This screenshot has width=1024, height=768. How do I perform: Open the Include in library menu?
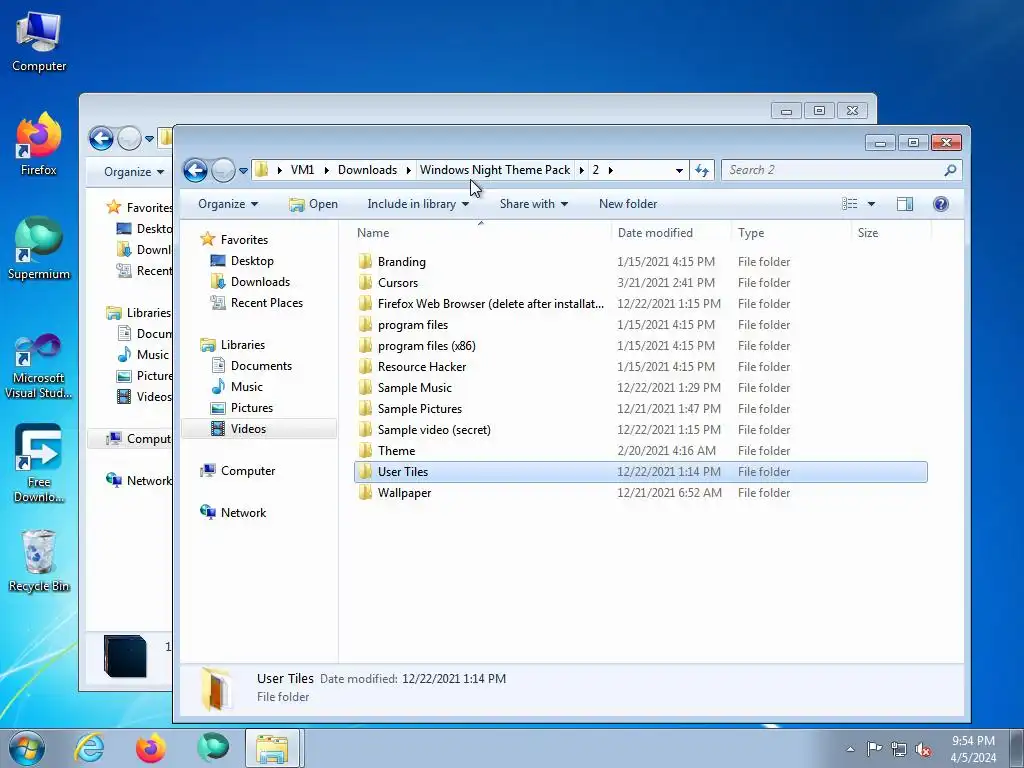418,204
